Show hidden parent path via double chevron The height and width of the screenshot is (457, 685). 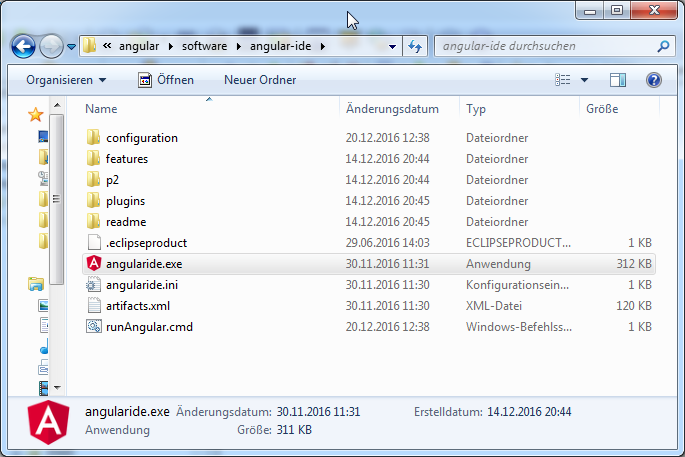pyautogui.click(x=107, y=45)
